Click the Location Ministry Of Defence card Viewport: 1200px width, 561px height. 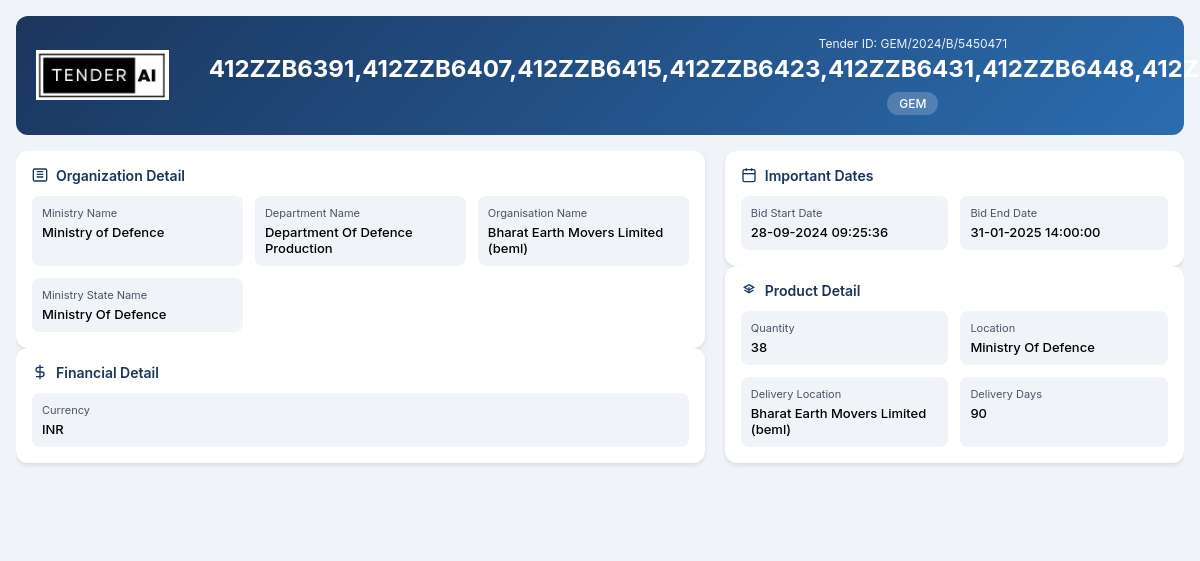pyautogui.click(x=1064, y=338)
